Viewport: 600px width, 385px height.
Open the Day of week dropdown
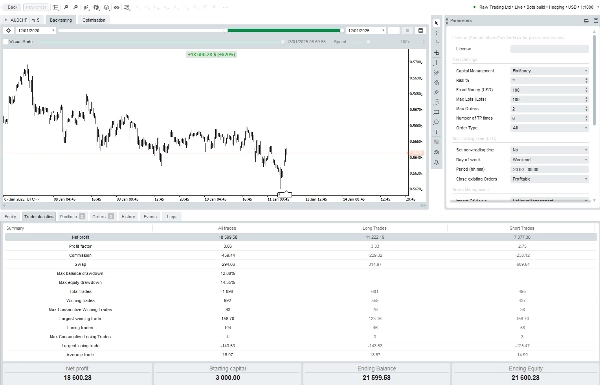click(549, 160)
